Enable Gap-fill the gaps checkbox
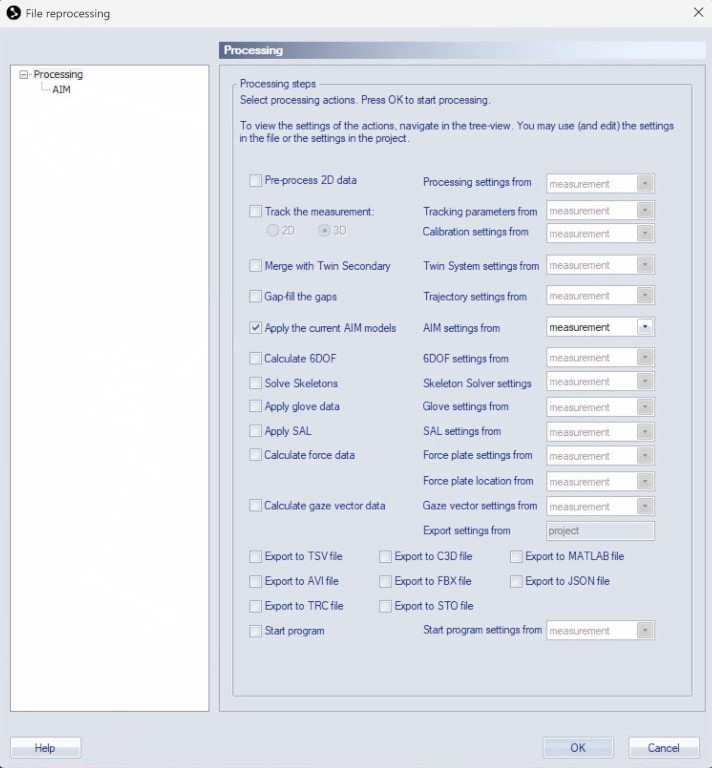Viewport: 712px width, 768px height. point(255,297)
